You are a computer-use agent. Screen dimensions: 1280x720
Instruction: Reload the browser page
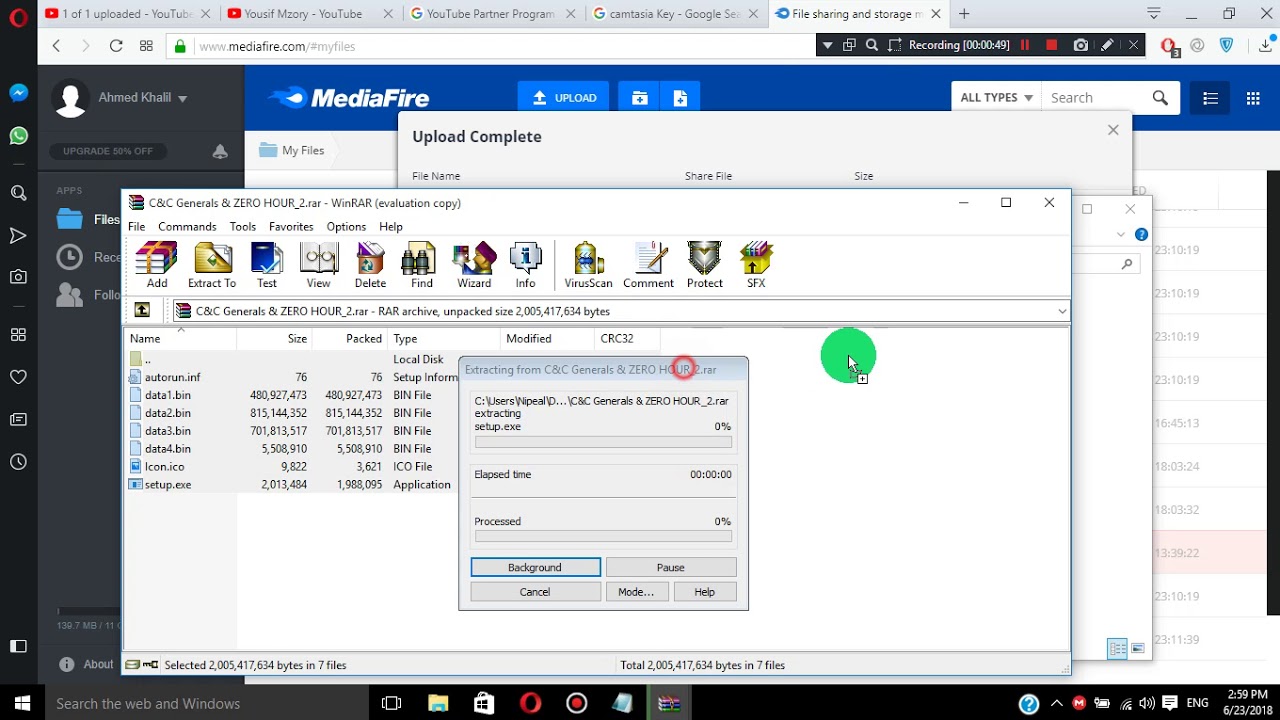(x=116, y=46)
